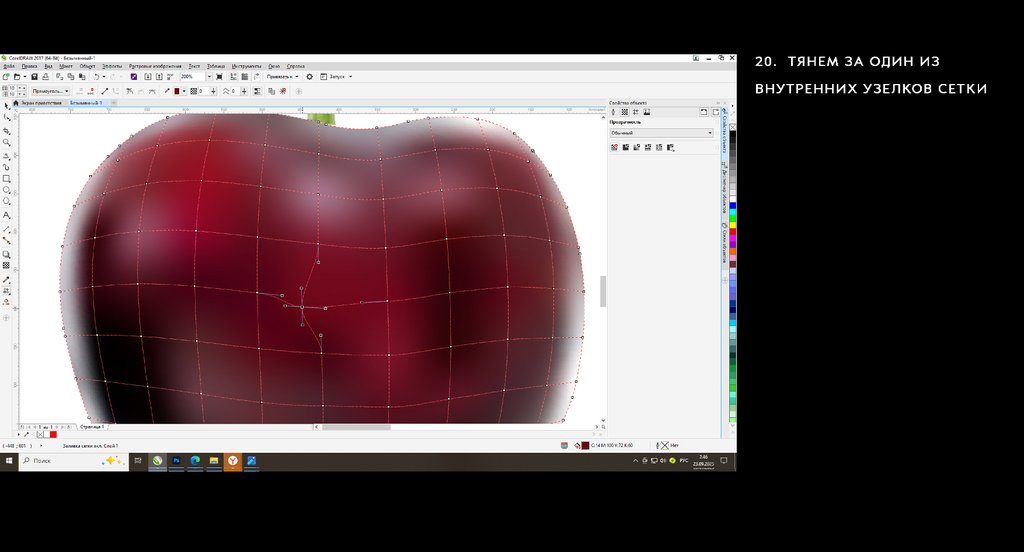This screenshot has height=552, width=1024.
Task: Open the Options gear icon
Action: [310, 76]
